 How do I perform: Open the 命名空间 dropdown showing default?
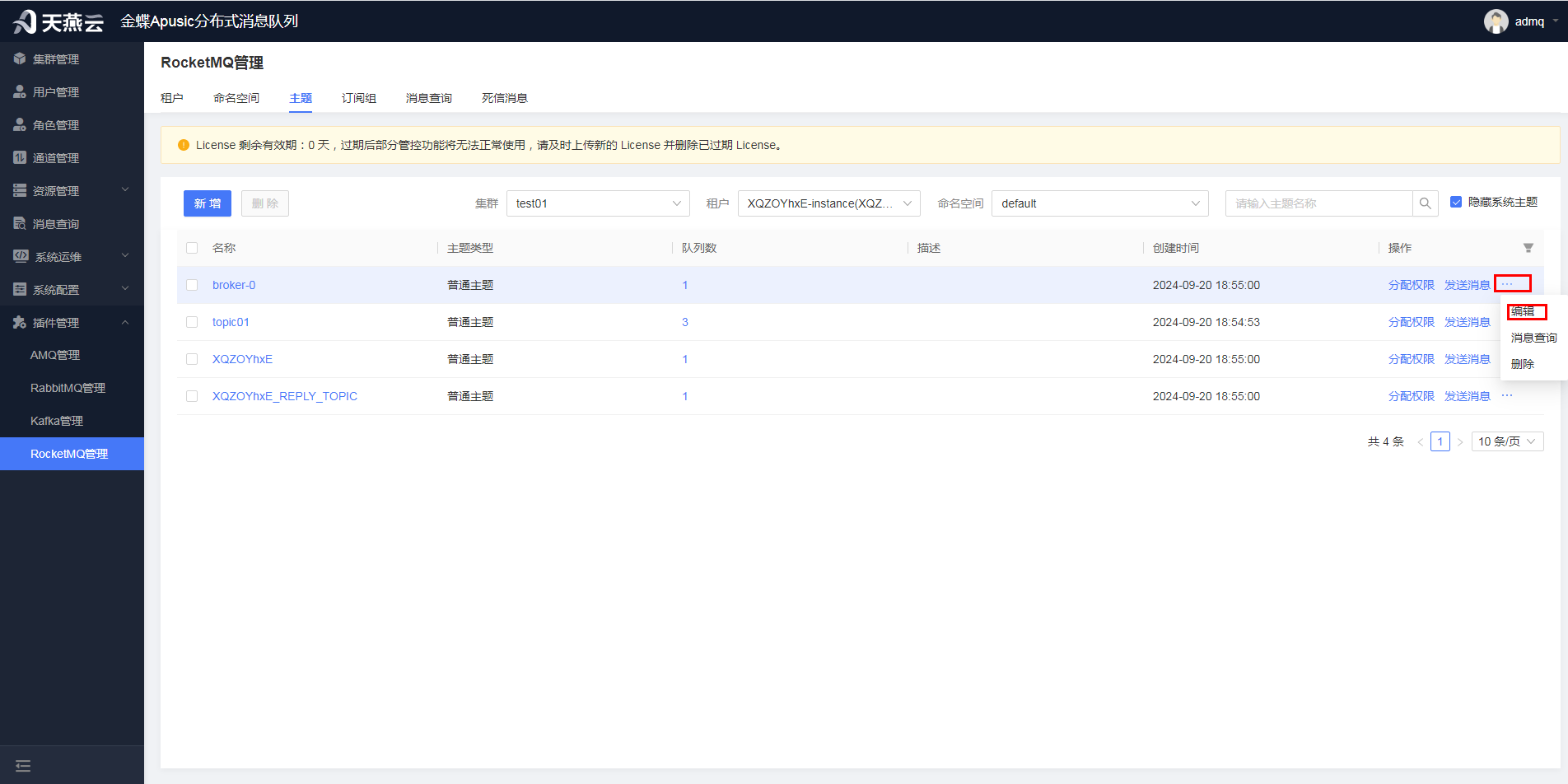click(x=1100, y=203)
